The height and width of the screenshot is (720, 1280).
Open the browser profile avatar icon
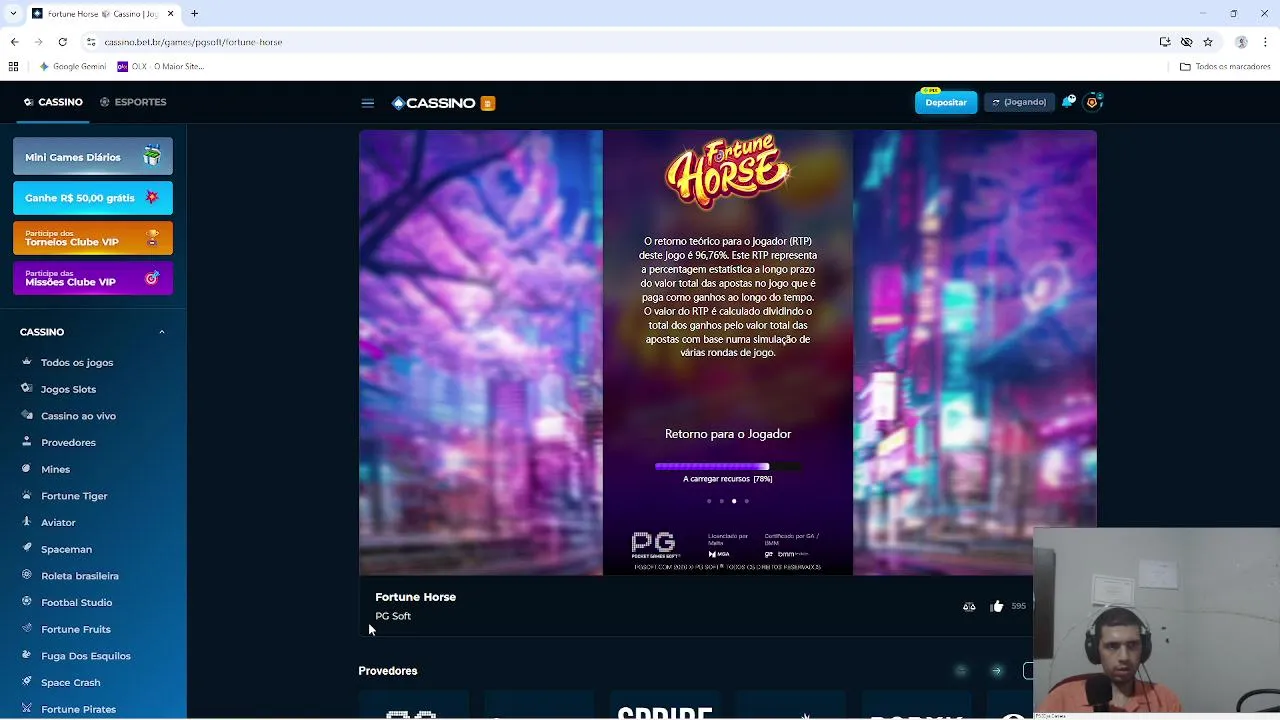(x=1241, y=42)
